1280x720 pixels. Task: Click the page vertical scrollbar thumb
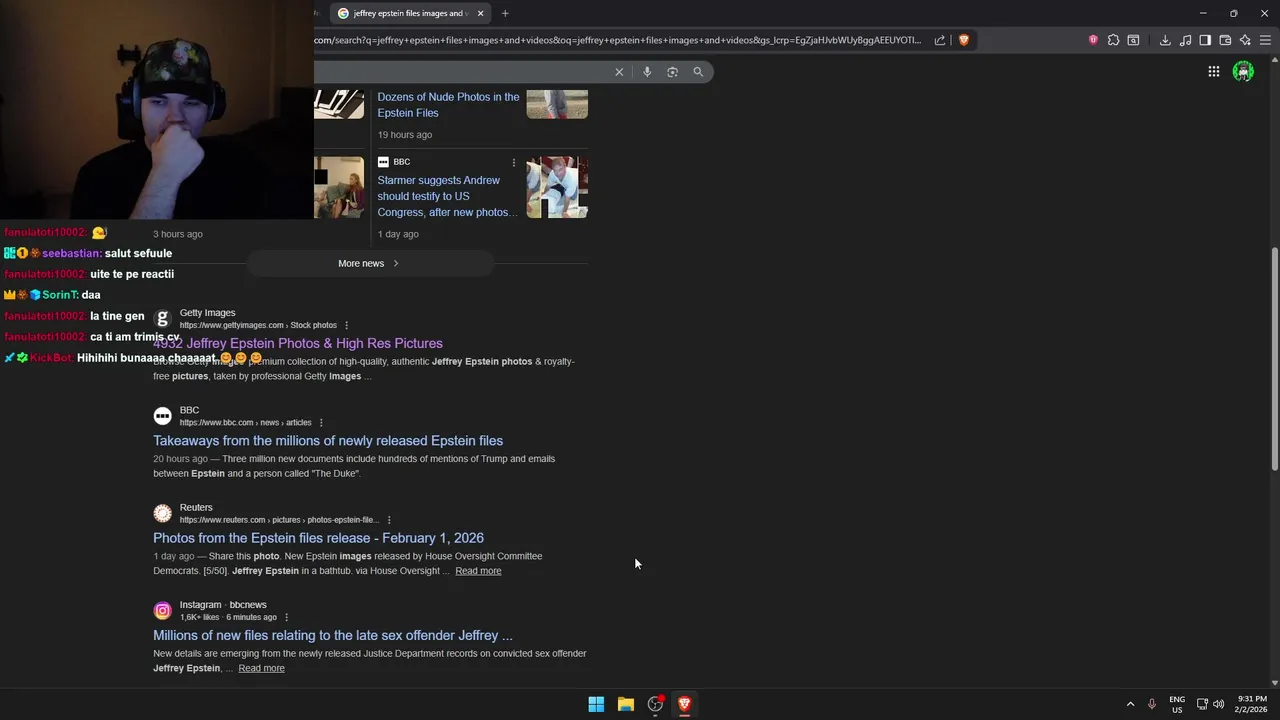1274,358
